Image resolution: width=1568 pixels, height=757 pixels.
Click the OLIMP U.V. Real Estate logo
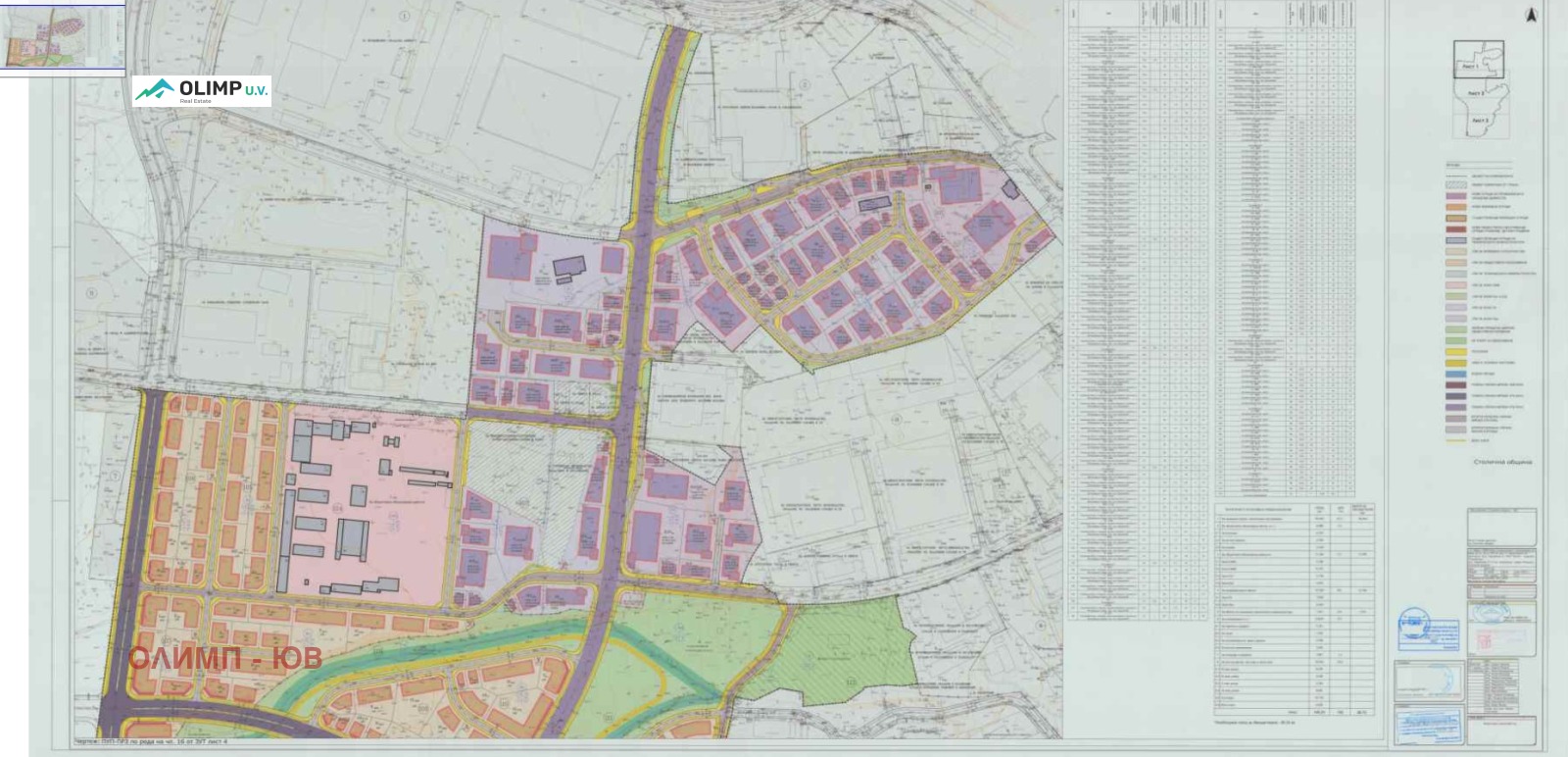[201, 91]
